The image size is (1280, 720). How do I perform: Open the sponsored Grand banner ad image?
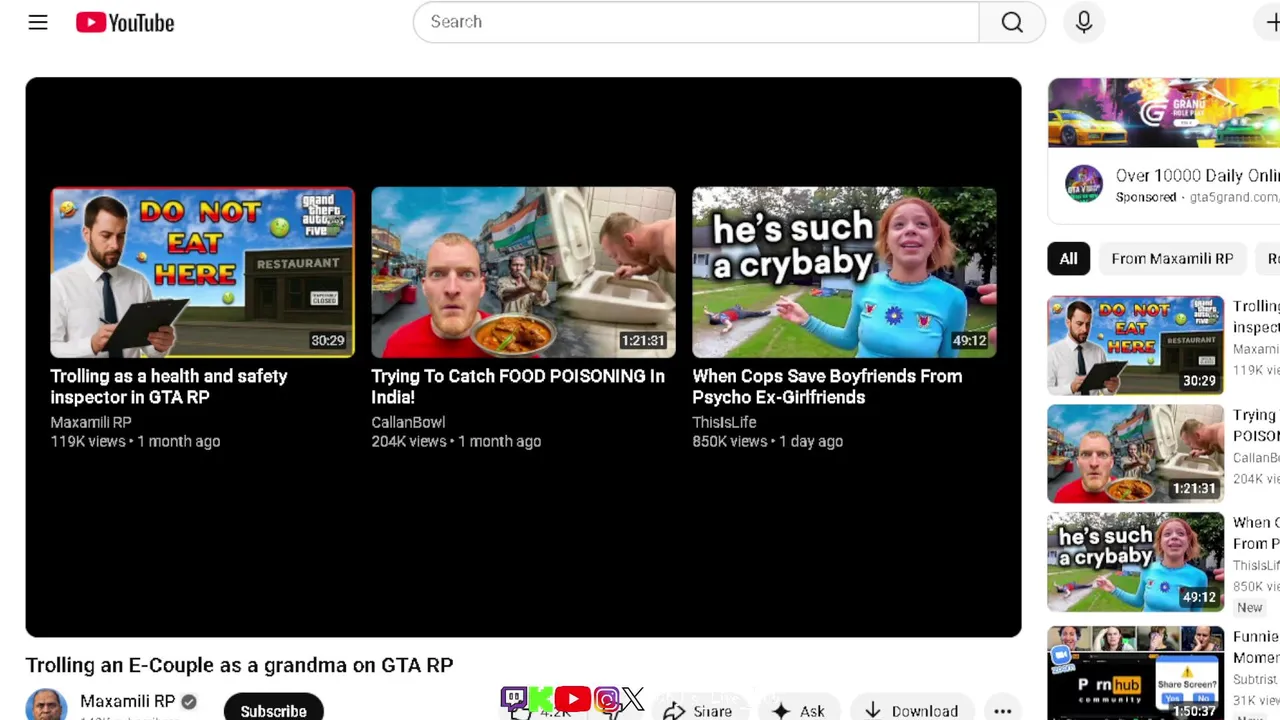point(1164,113)
